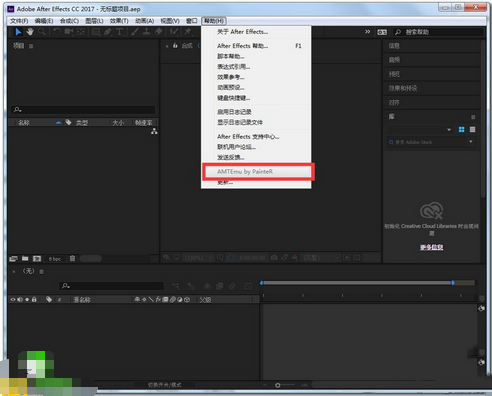
Task: Select the Rotation tool
Action: [57, 32]
